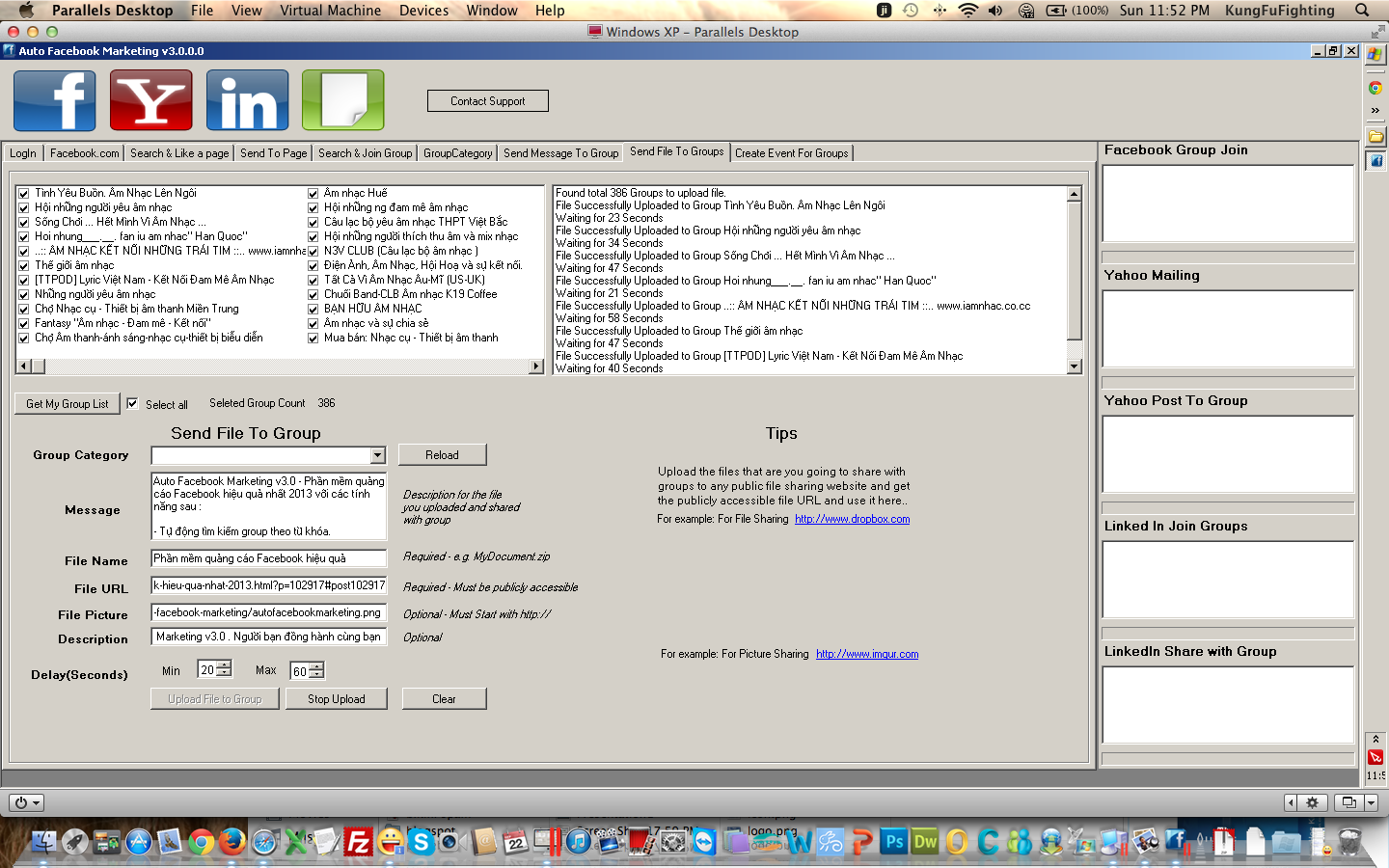1389x868 pixels.
Task: Open FileZilla in the Dock
Action: click(x=359, y=842)
